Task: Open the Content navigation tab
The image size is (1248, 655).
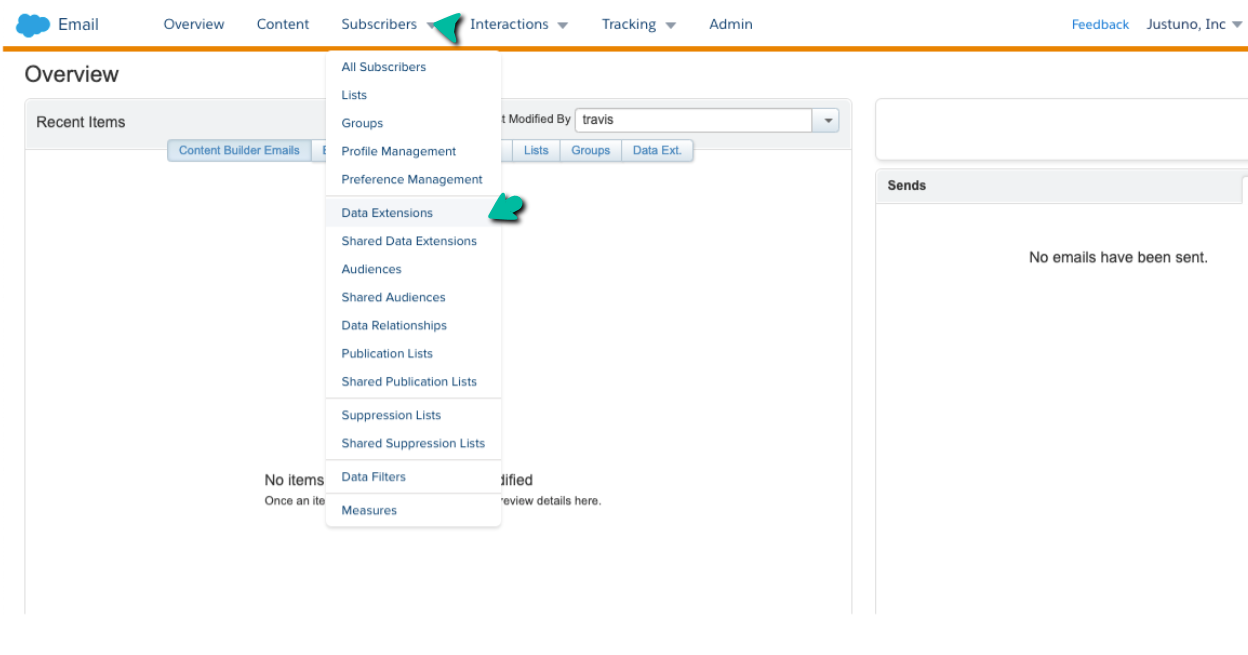Action: (x=283, y=24)
